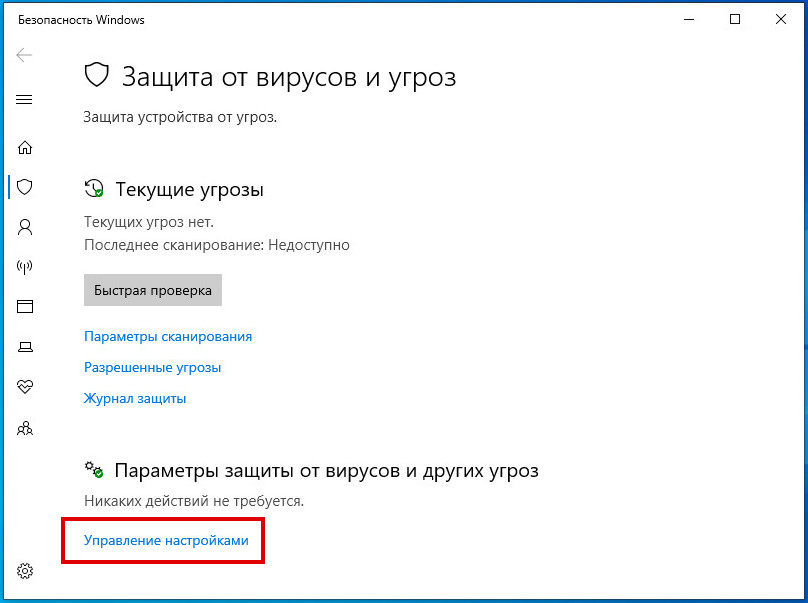The image size is (808, 603).
Task: Expand the hamburger navigation menu
Action: click(24, 99)
